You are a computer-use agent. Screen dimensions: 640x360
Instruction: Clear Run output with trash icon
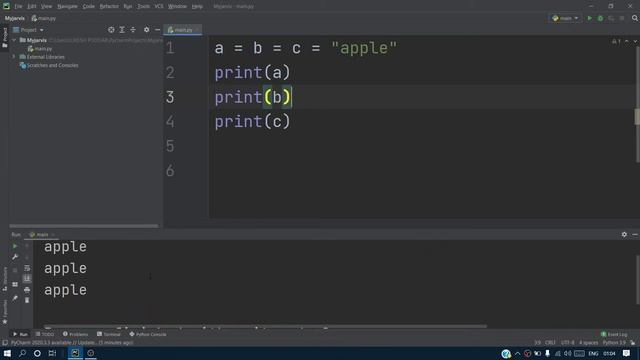[27, 300]
